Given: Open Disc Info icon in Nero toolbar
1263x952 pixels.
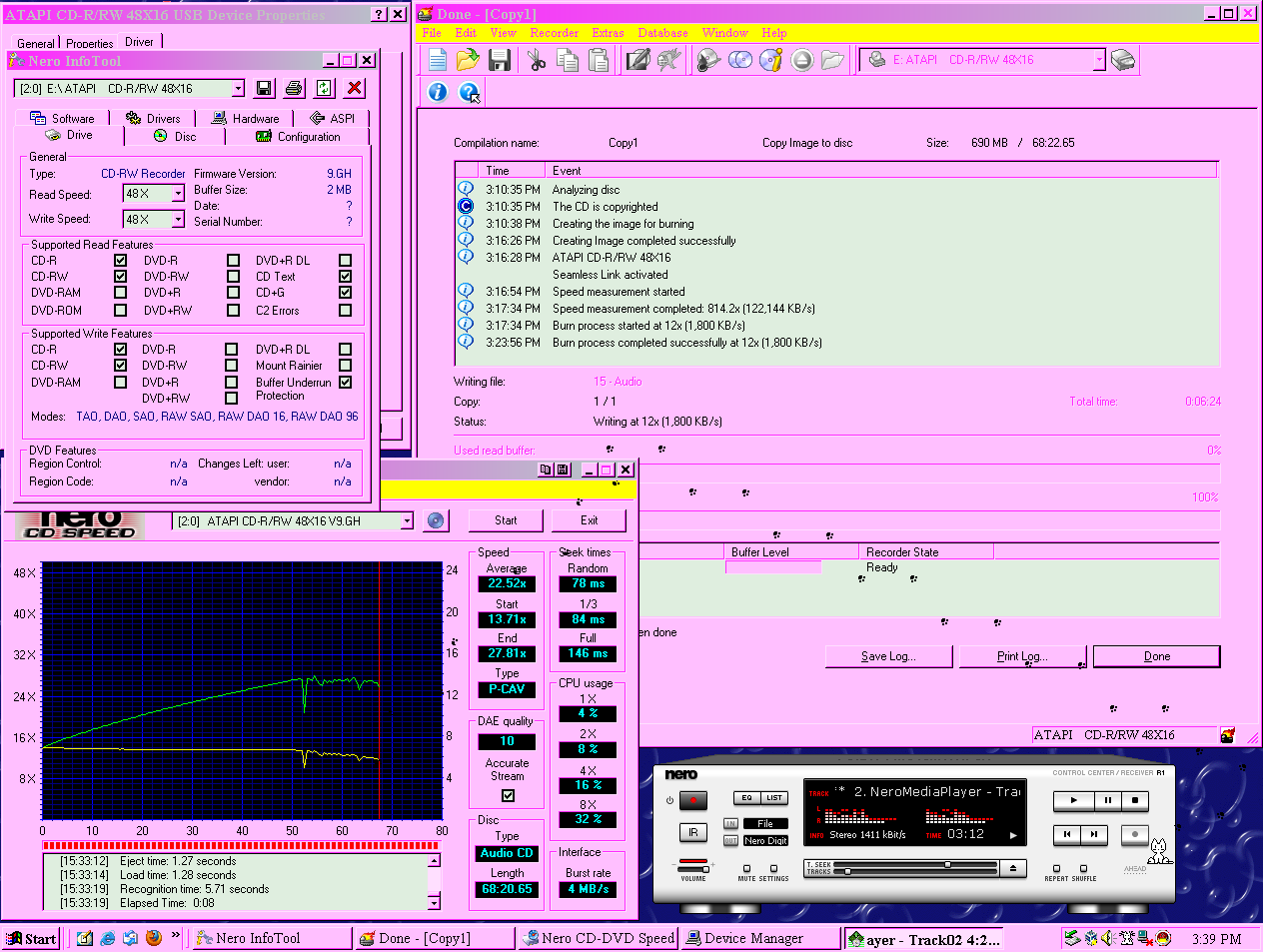Looking at the screenshot, I should pos(771,60).
